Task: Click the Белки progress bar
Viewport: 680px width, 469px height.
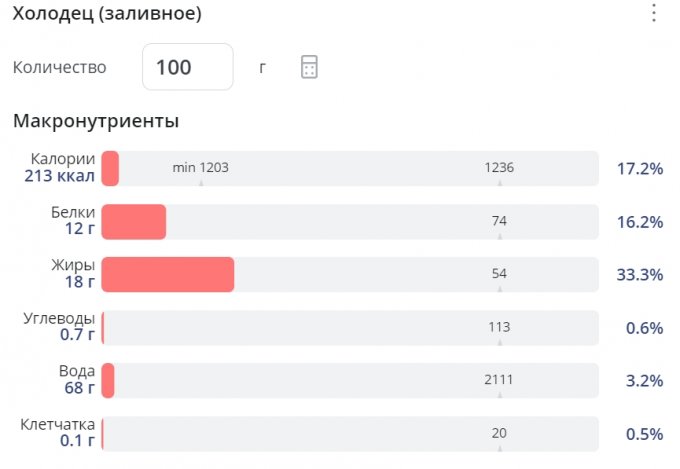Action: [134, 221]
